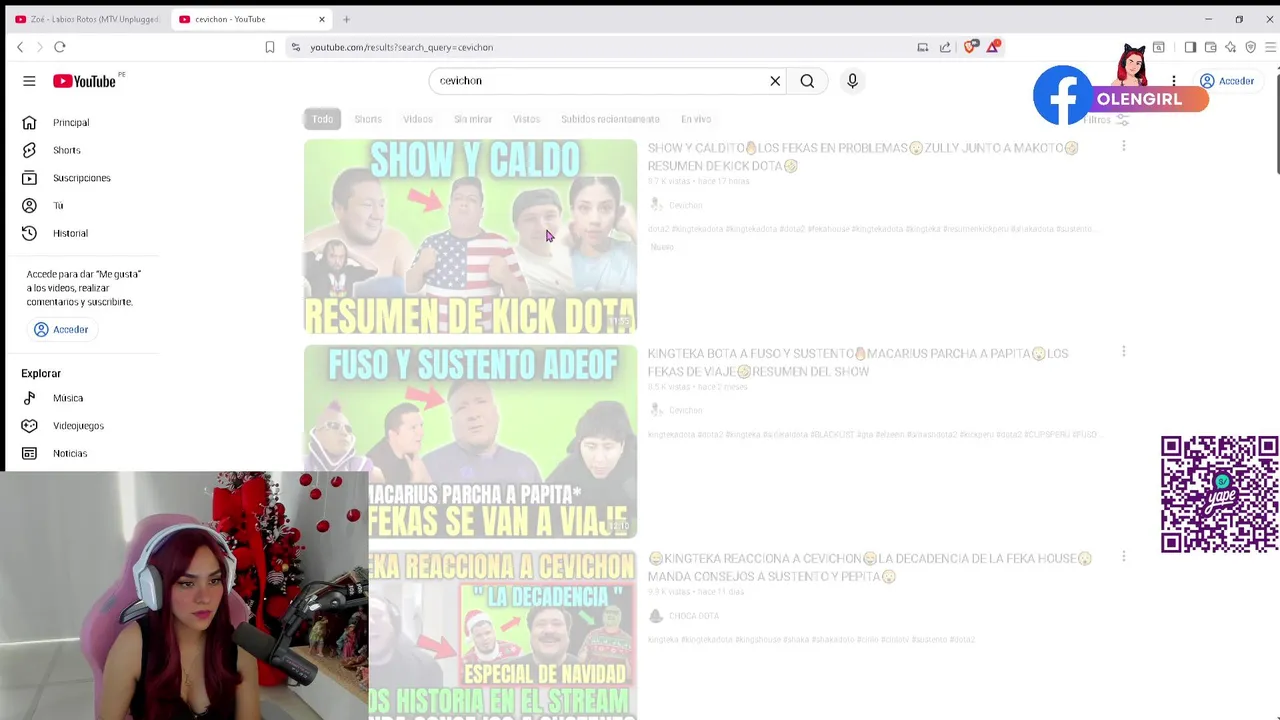Viewport: 1280px width, 720px height.
Task: Open the browser main menu icon
Action: pos(1270,47)
